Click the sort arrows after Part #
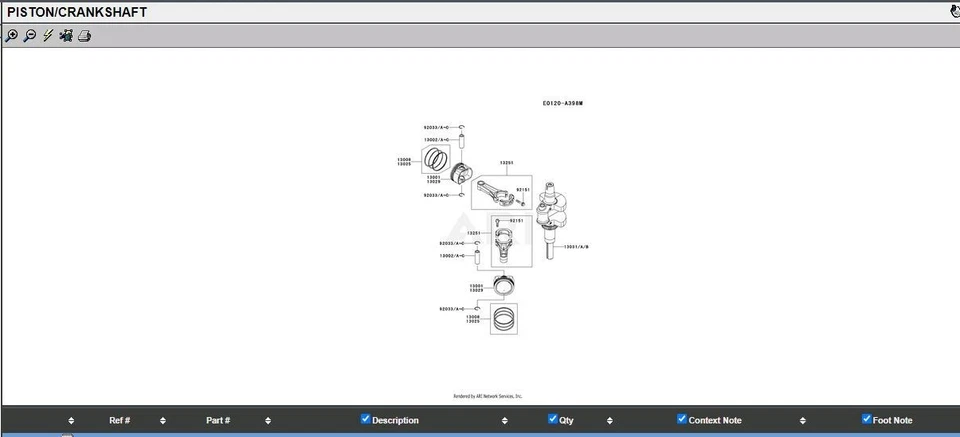This screenshot has width=960, height=437. pyautogui.click(x=268, y=421)
